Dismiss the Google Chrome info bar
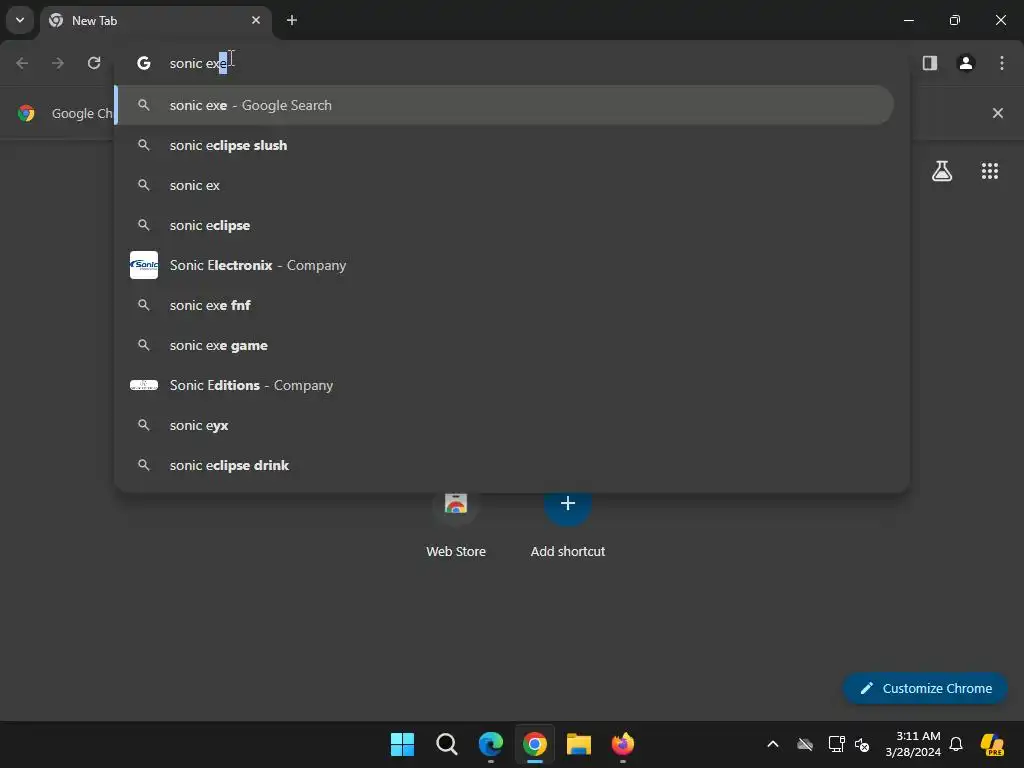Screen dimensions: 1024x768 pos(997,113)
